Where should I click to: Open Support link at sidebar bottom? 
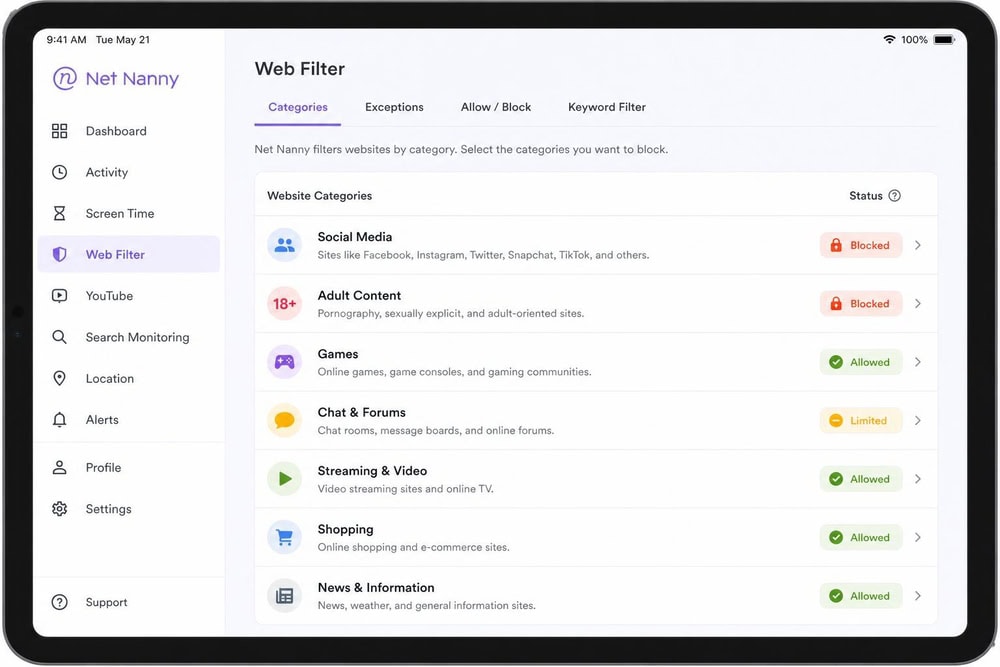click(x=107, y=603)
